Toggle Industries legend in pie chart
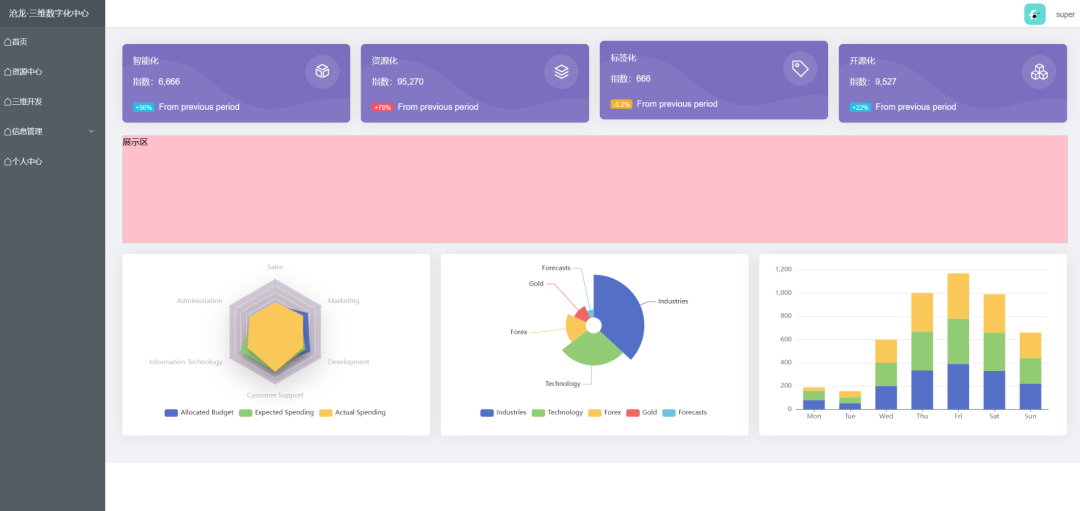This screenshot has width=1080, height=511. 503,413
